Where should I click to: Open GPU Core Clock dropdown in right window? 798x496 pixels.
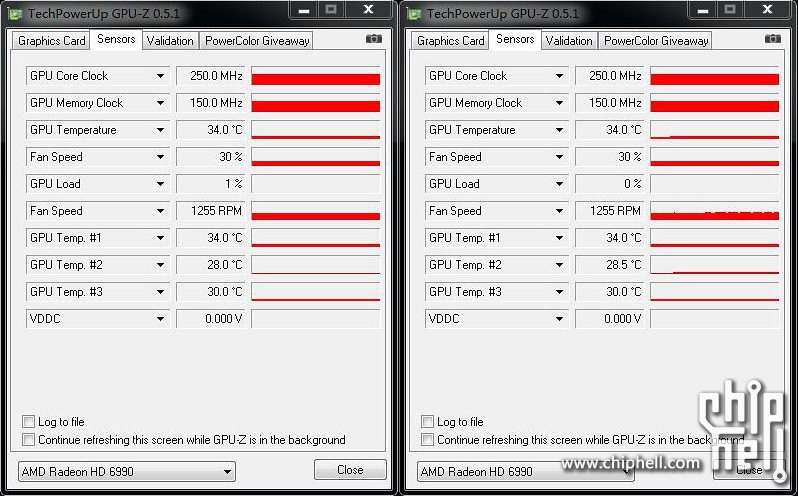point(497,76)
